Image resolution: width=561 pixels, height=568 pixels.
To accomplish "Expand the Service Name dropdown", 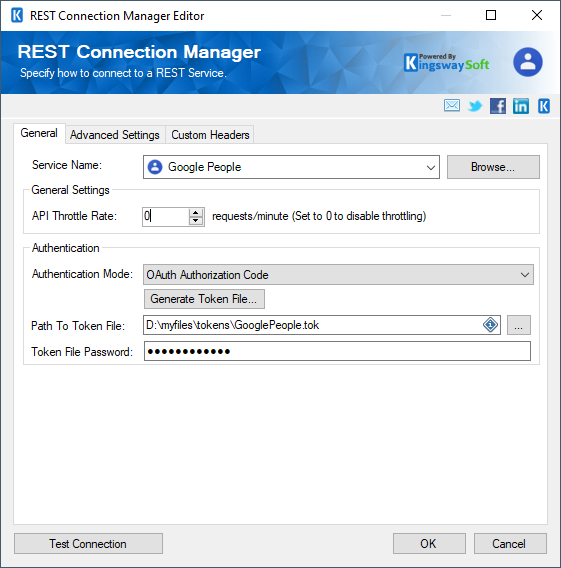I will [430, 167].
